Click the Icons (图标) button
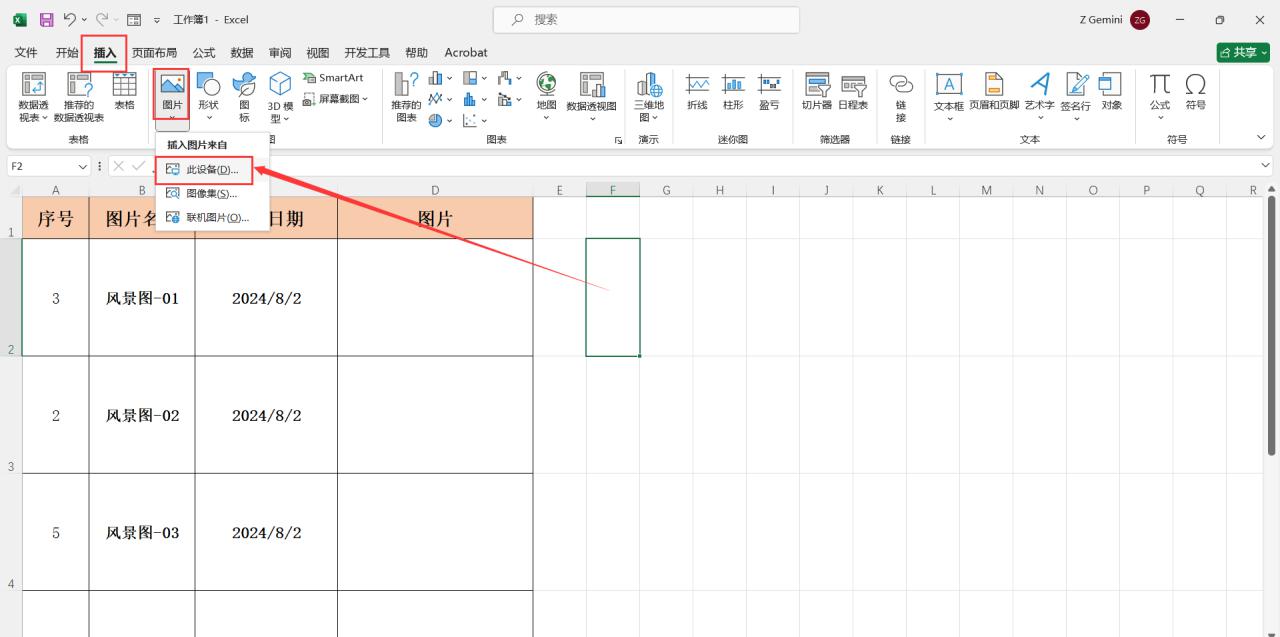The width and height of the screenshot is (1280, 637). coord(244,97)
